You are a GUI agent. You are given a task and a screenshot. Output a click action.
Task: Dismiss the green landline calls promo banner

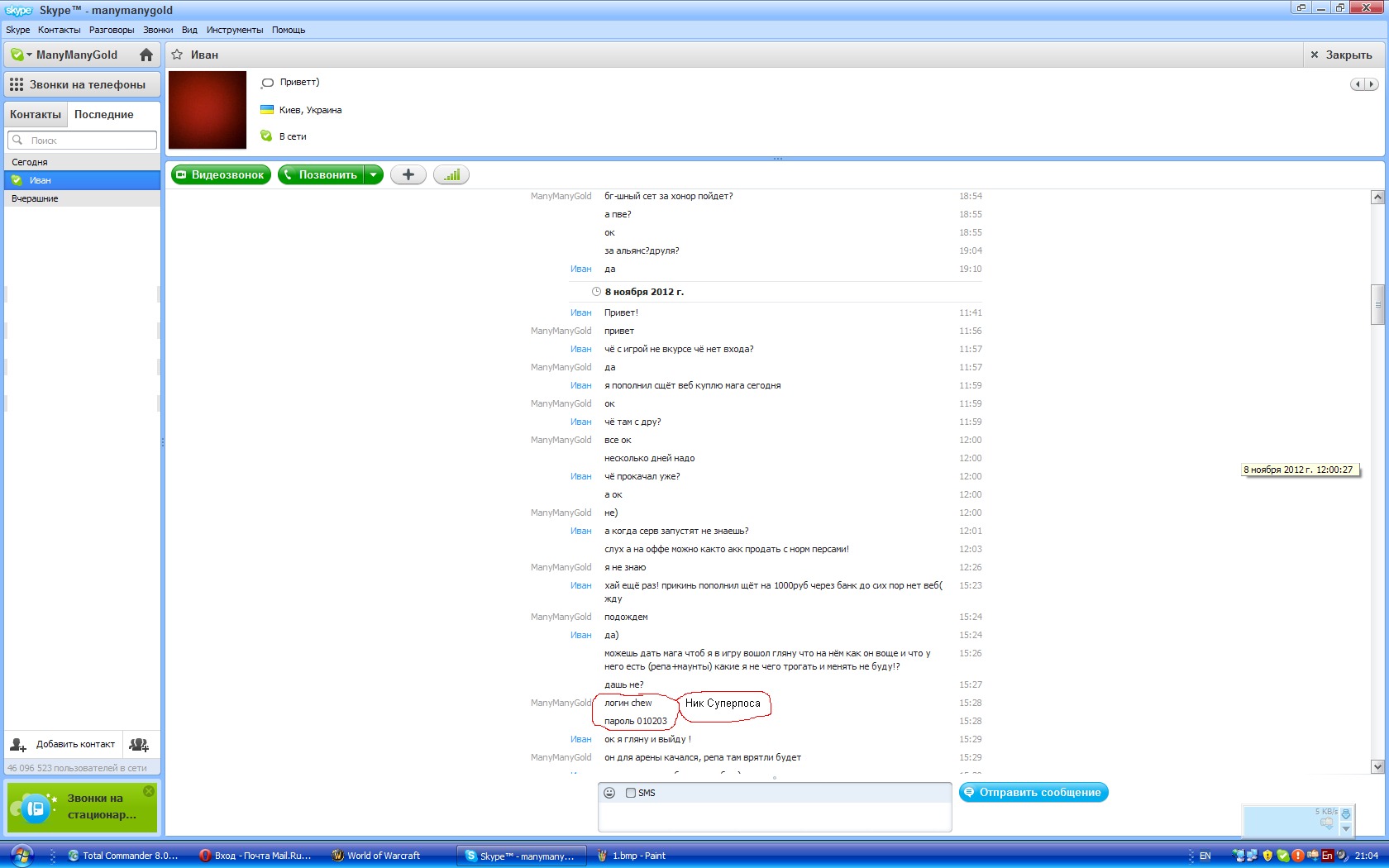point(149,791)
